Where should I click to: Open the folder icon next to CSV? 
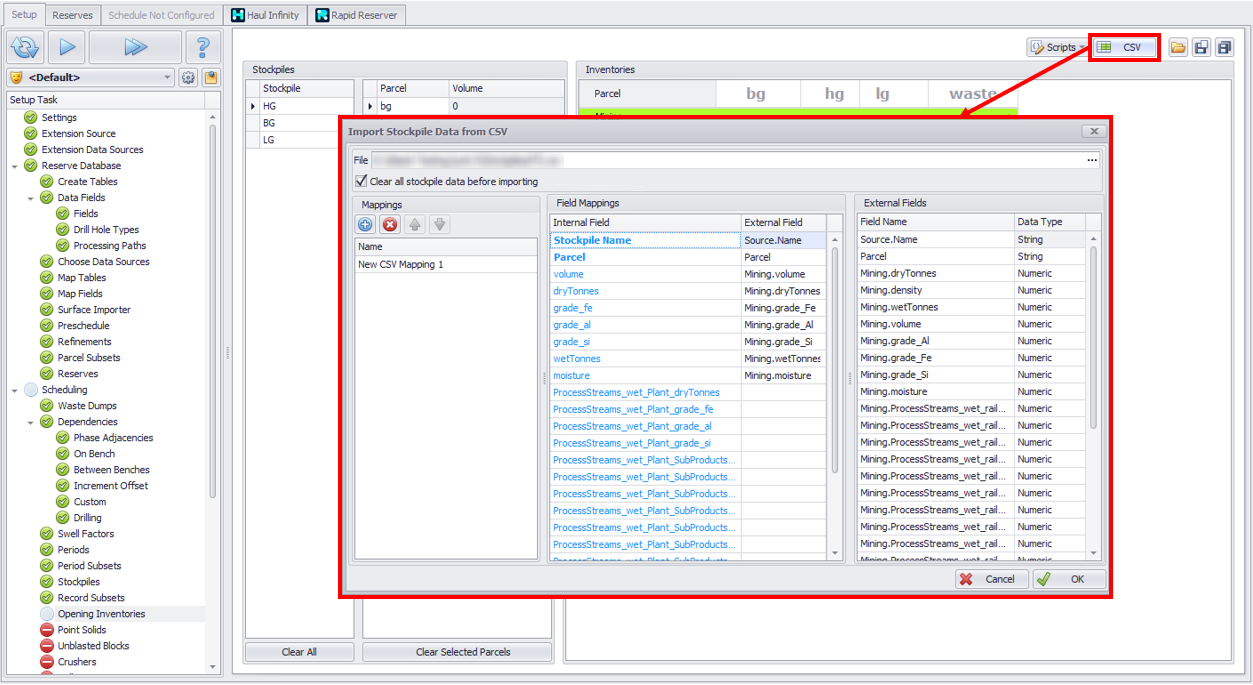(x=1178, y=47)
